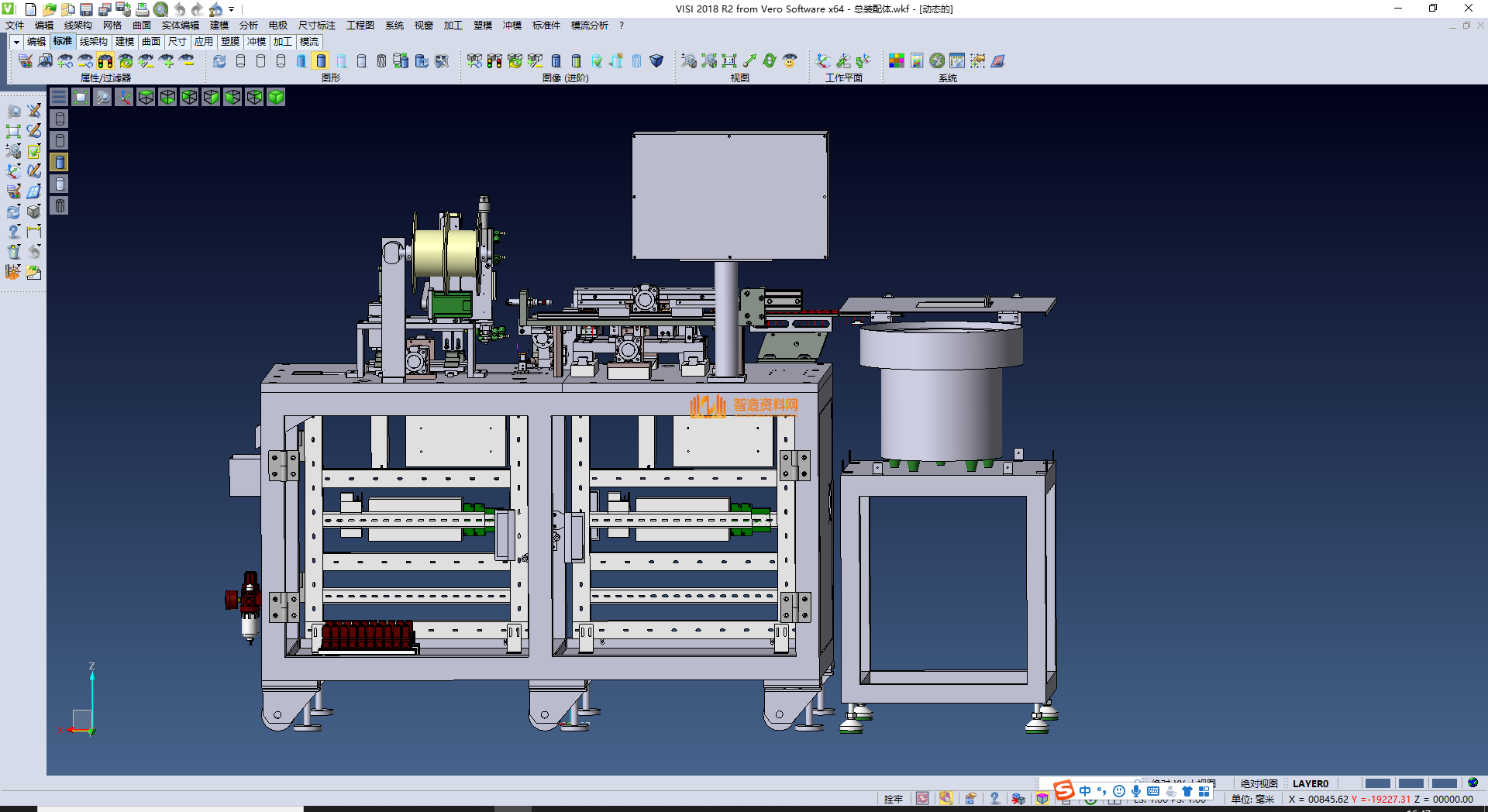Click the 单位: 毫米 units button

coord(1252,799)
